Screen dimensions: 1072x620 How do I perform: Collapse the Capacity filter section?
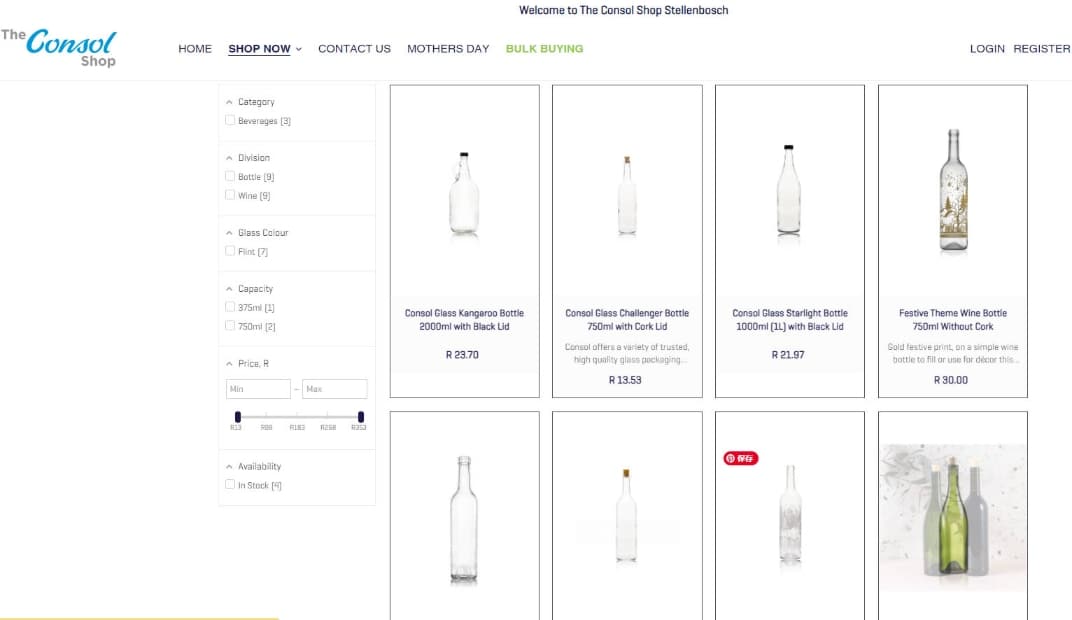tap(229, 289)
